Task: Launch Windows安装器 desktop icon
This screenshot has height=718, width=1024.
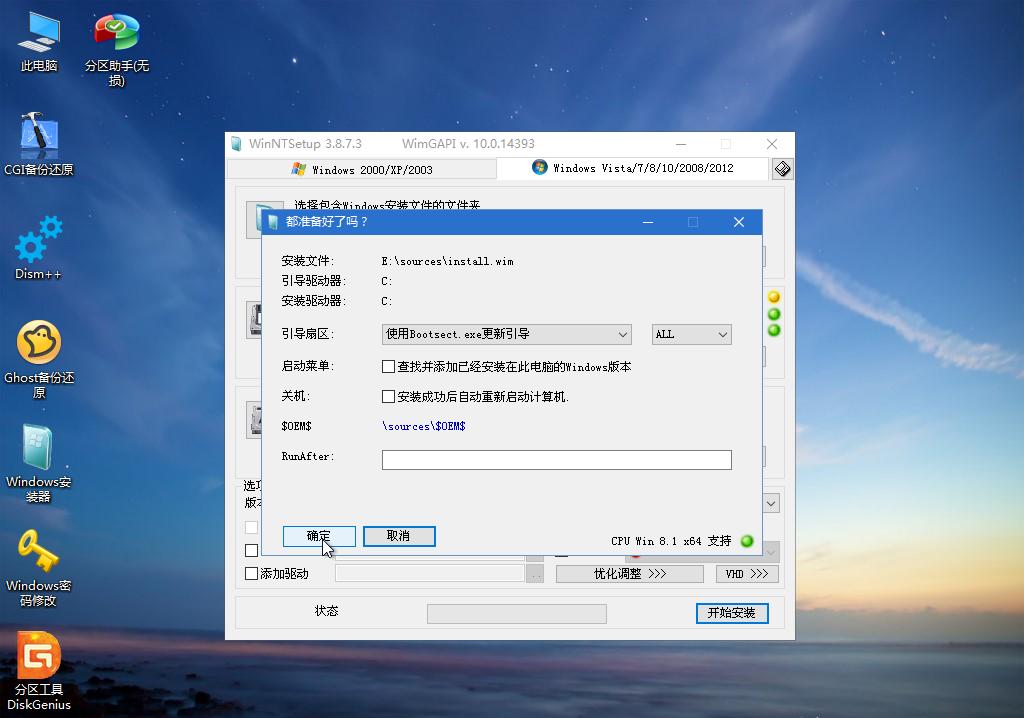Action: 39,463
